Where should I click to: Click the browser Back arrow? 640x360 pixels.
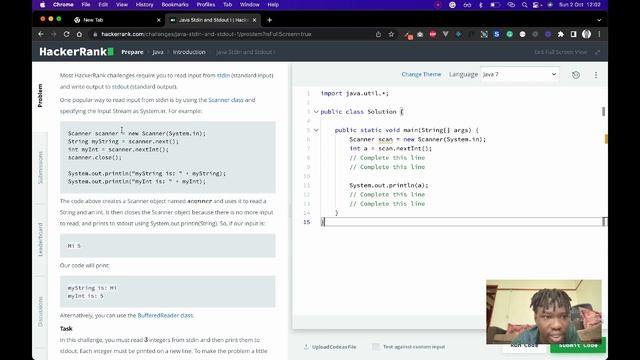pos(41,34)
